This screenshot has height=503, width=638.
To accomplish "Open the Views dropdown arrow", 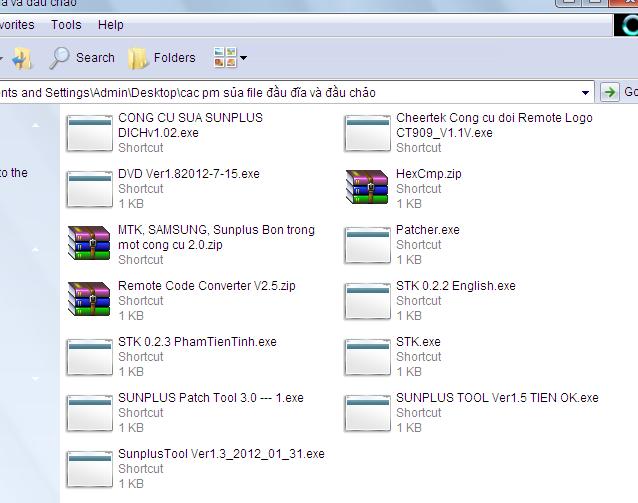I will pyautogui.click(x=243, y=58).
